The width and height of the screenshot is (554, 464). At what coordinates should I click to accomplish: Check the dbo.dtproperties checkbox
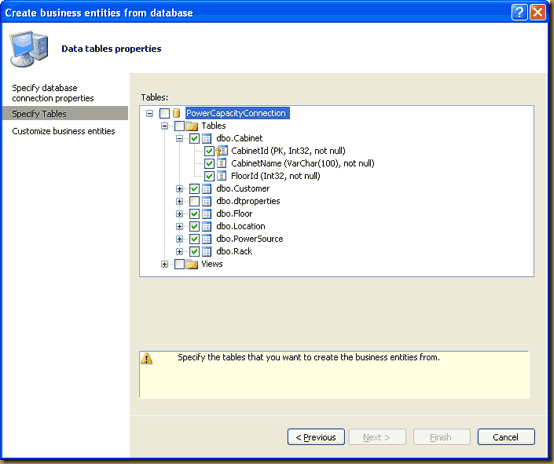pyautogui.click(x=194, y=201)
